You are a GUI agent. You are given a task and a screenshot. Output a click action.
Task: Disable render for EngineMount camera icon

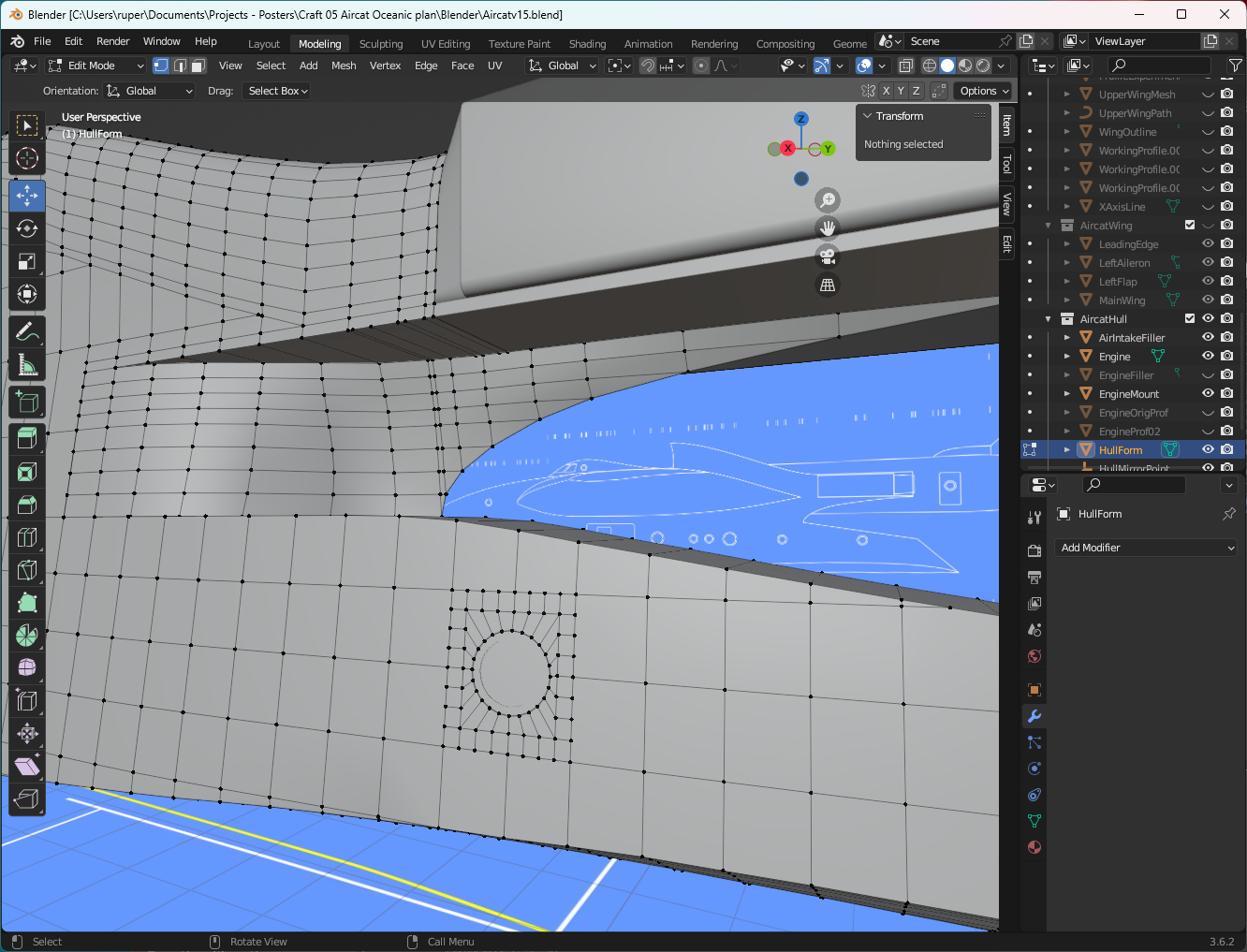pyautogui.click(x=1227, y=394)
